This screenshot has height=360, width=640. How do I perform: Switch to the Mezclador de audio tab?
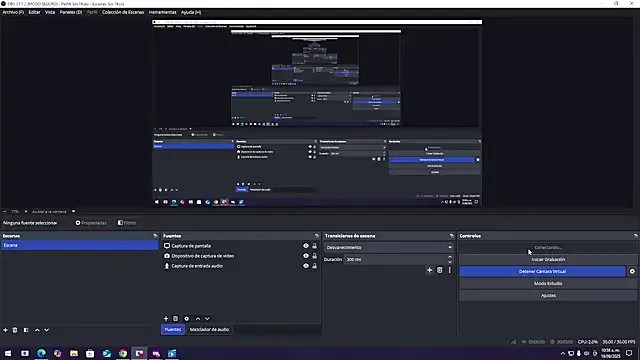(x=209, y=329)
